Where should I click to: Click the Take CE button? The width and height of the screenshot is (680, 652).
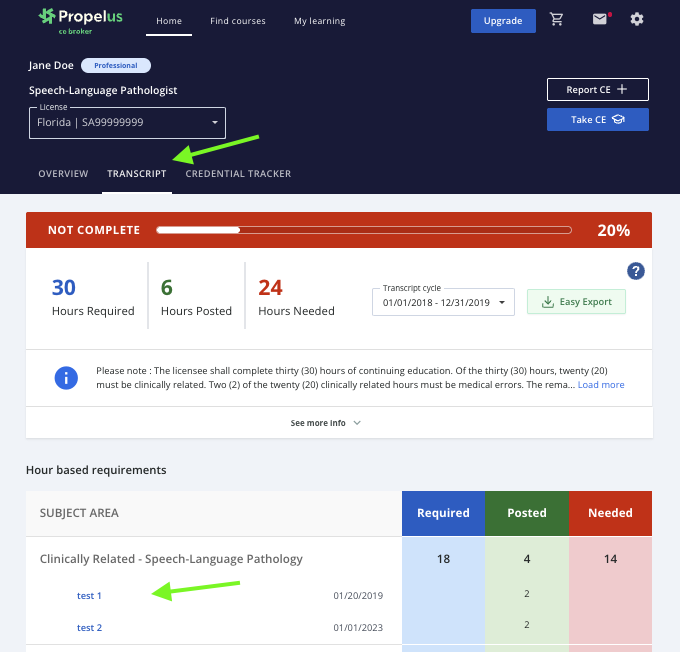[597, 120]
